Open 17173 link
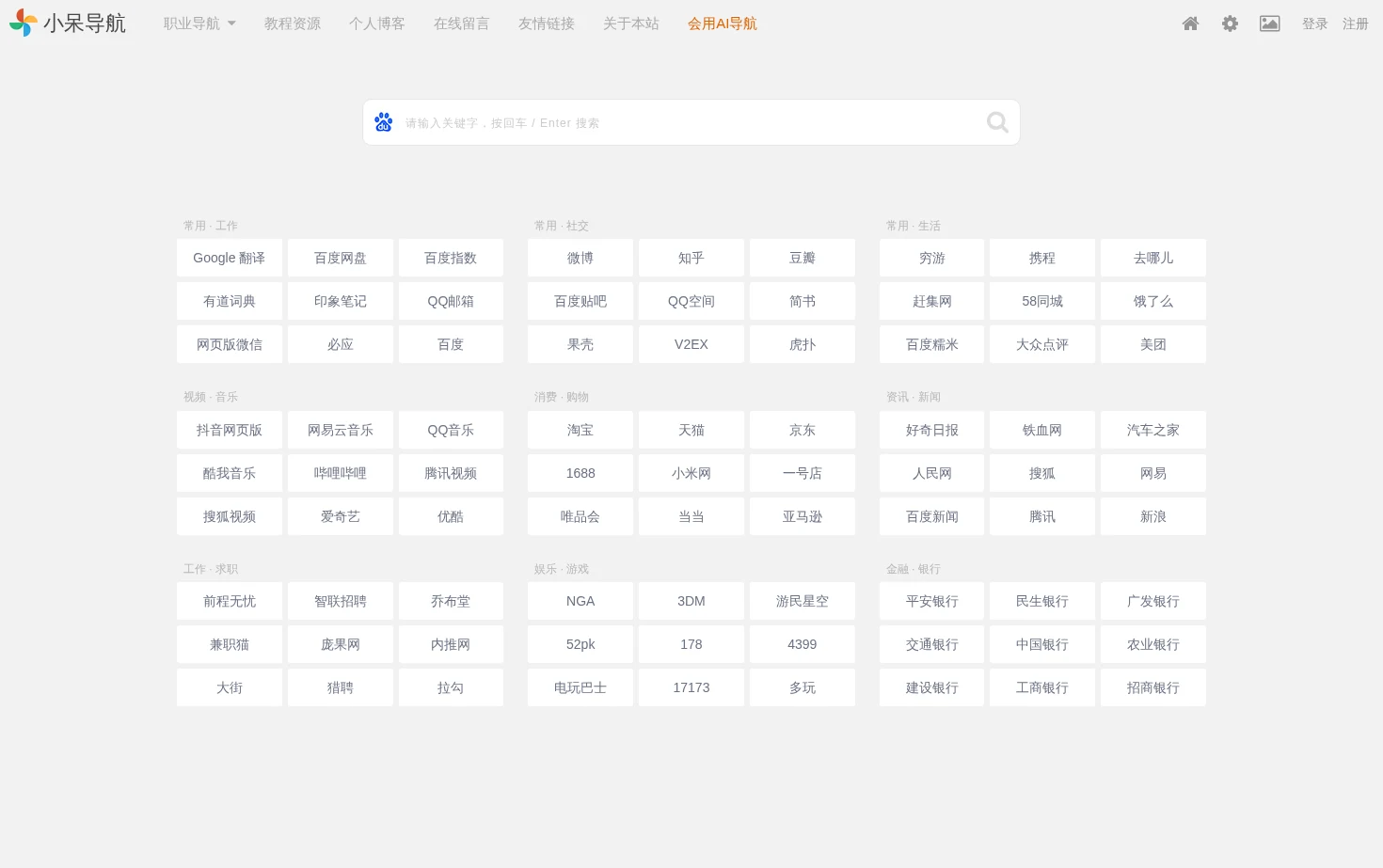 click(691, 687)
